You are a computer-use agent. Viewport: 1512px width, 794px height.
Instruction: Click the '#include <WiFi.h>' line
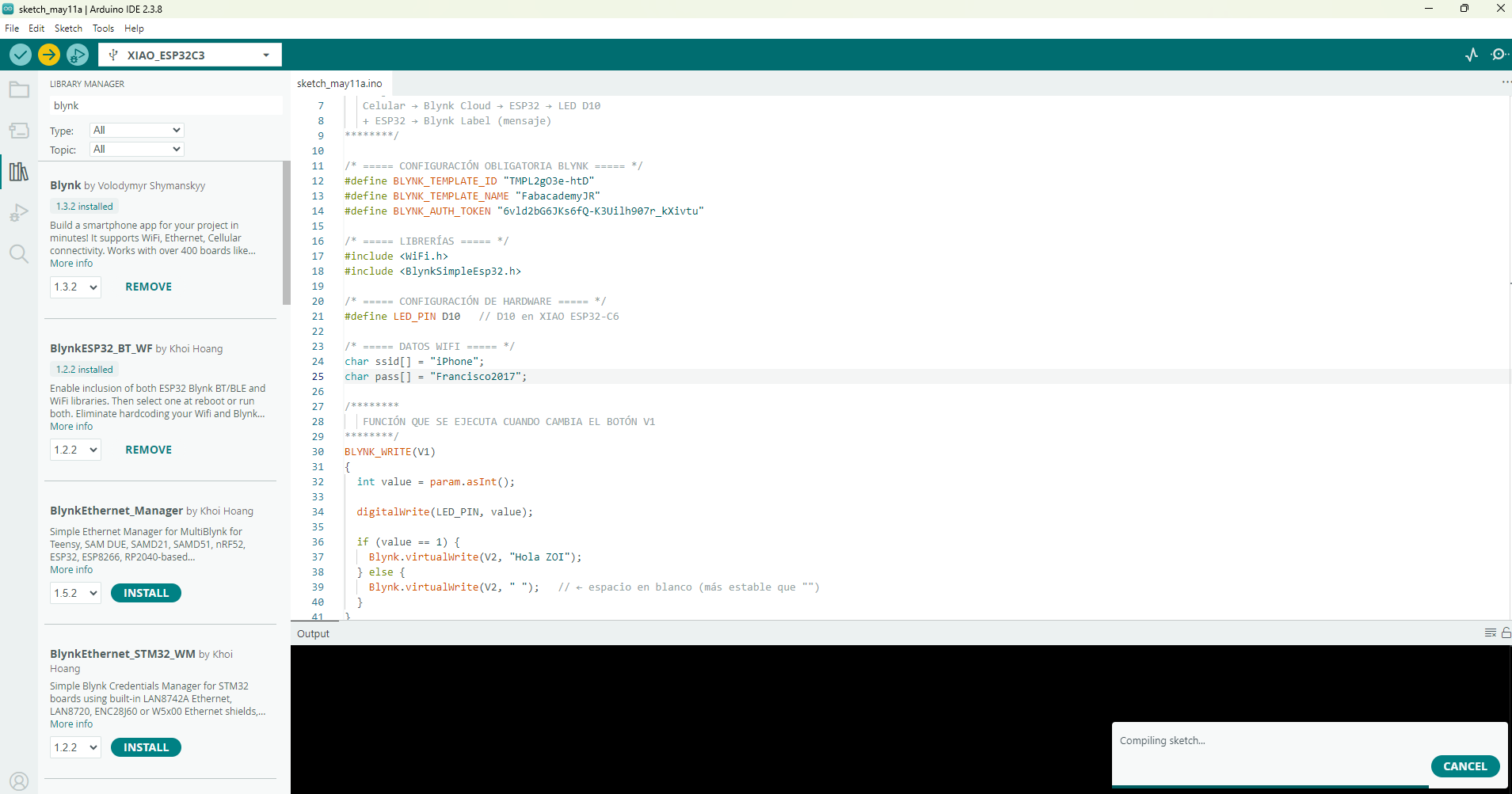(x=396, y=256)
